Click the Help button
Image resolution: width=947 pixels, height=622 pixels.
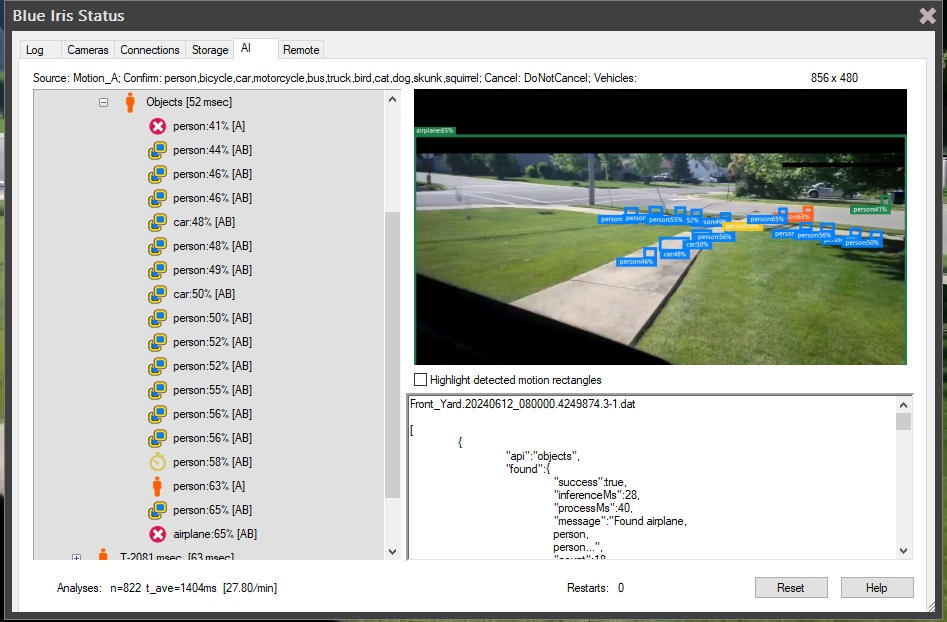click(x=877, y=588)
